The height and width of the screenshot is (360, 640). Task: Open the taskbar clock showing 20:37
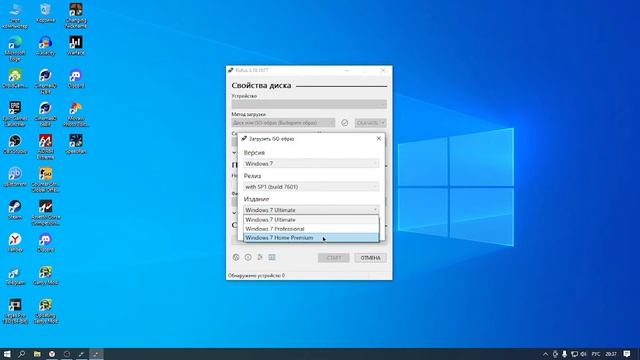[611, 354]
